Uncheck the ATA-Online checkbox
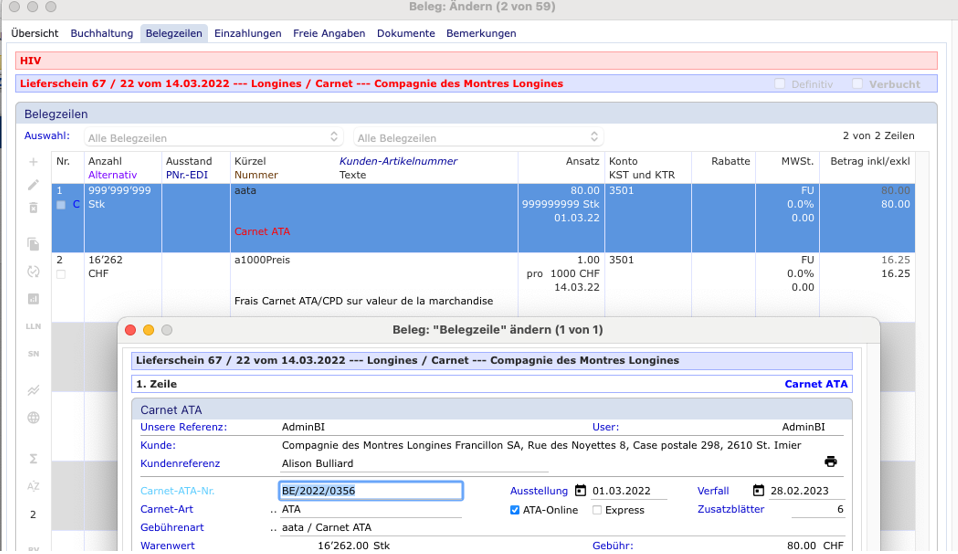The image size is (958, 554). pos(515,510)
